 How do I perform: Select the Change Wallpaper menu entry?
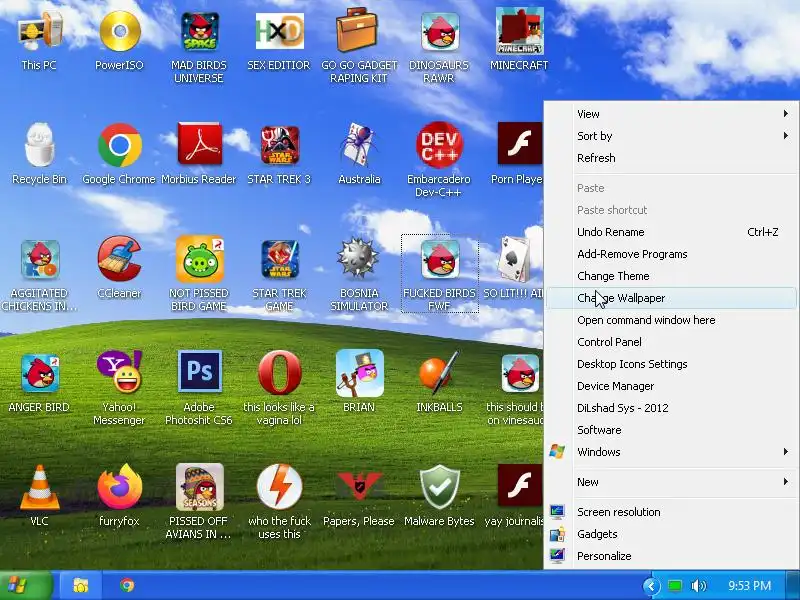[x=671, y=298]
